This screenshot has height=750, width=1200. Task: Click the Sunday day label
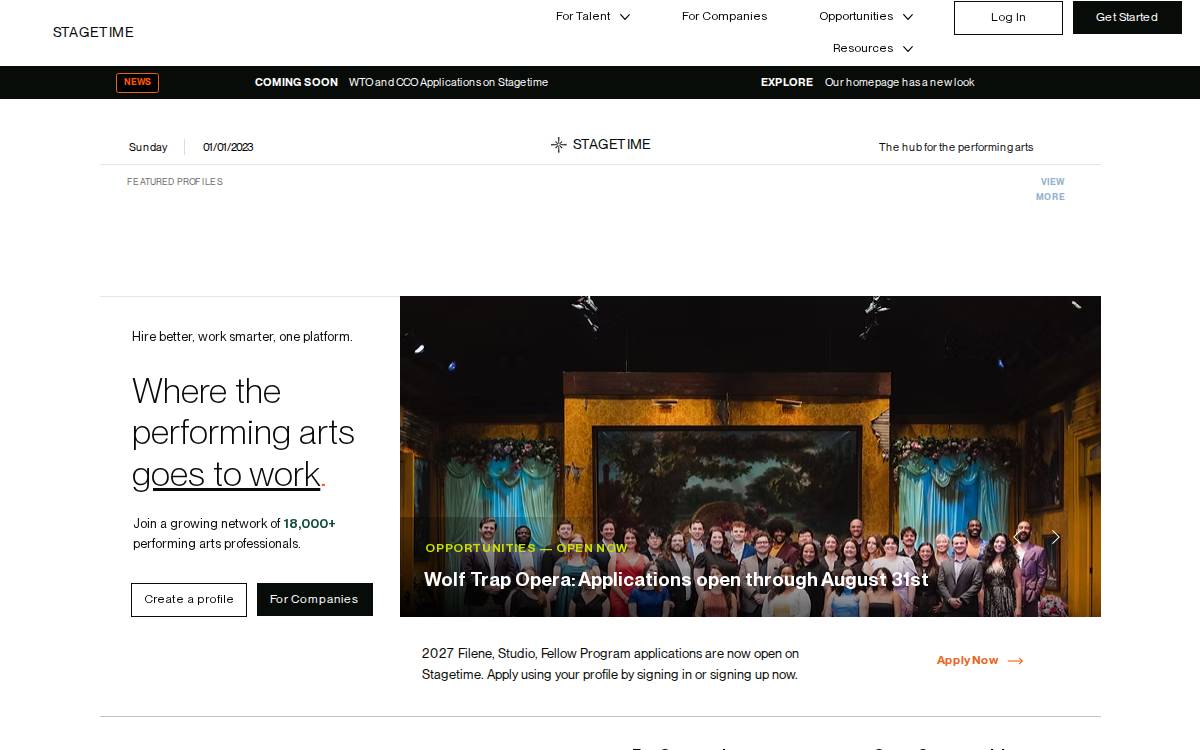(148, 147)
